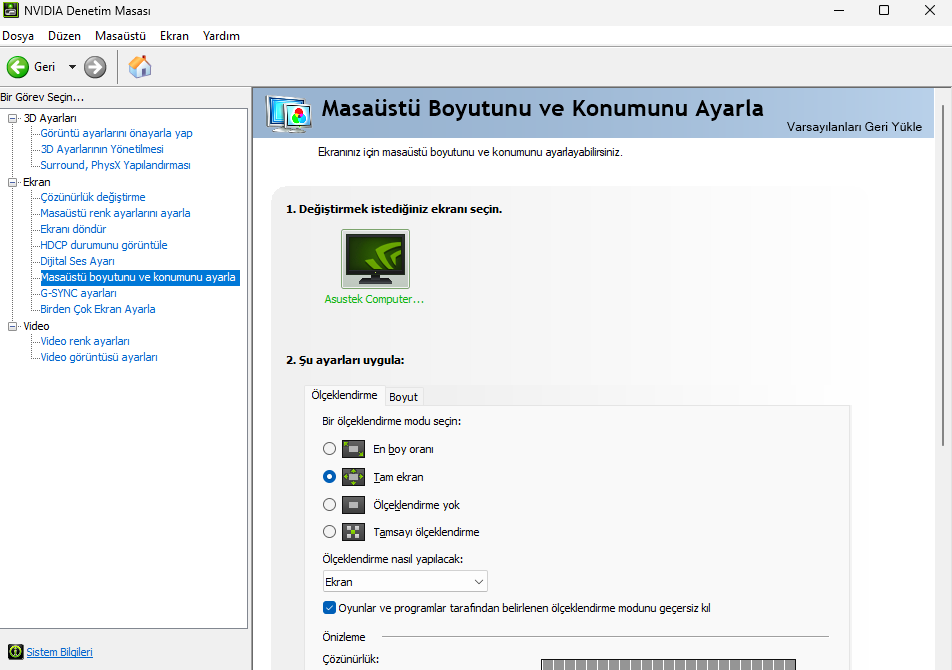Click the green Geri back arrow icon
952x670 pixels.
tap(18, 67)
